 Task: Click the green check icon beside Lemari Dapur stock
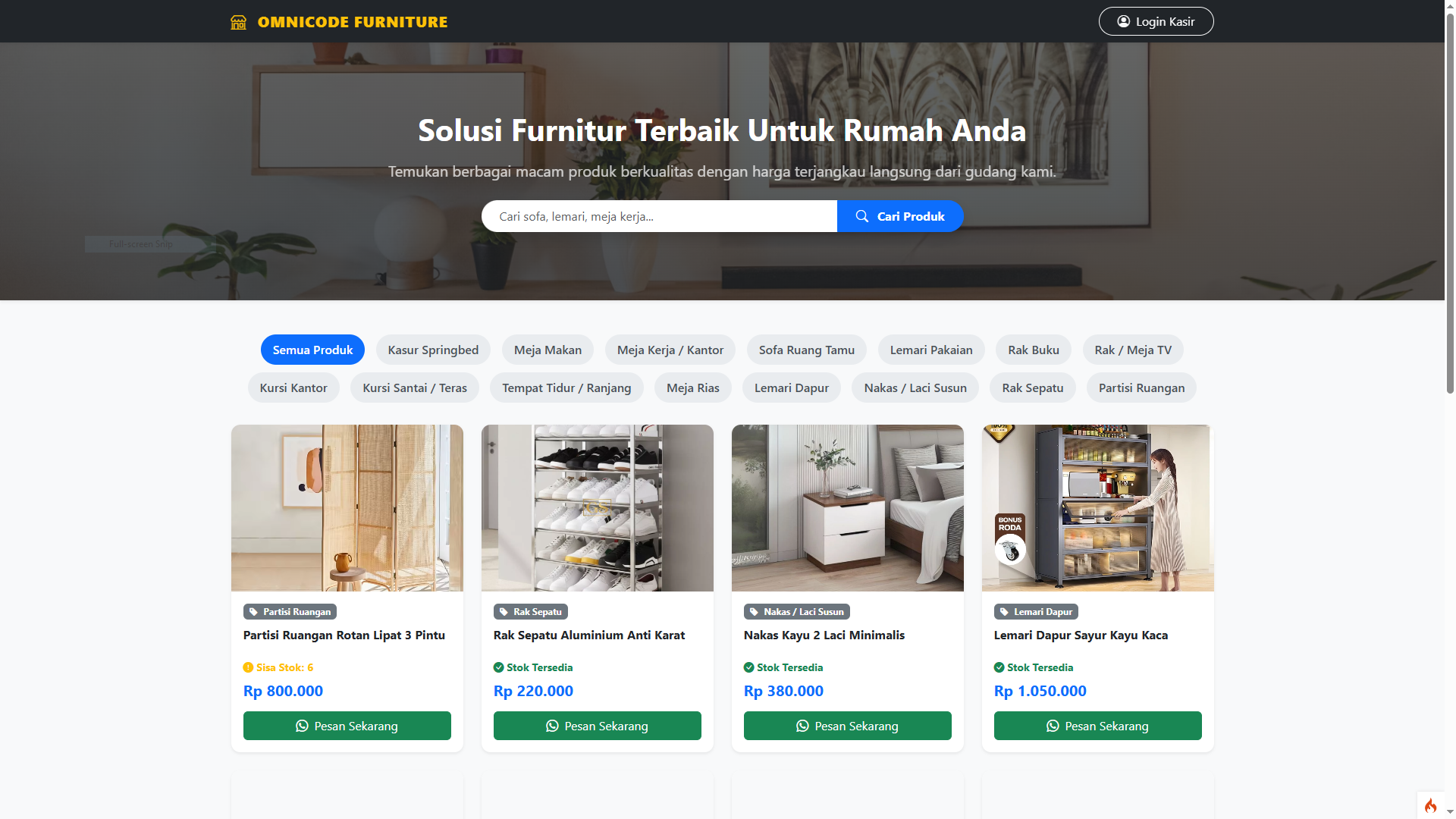point(999,667)
